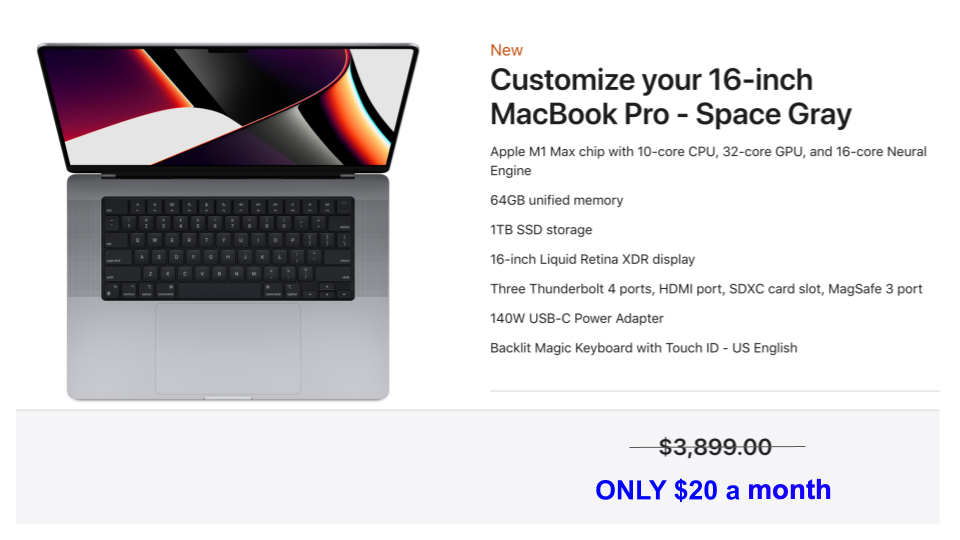
Task: Click the right speaker grille on the laptop
Action: click(372, 248)
